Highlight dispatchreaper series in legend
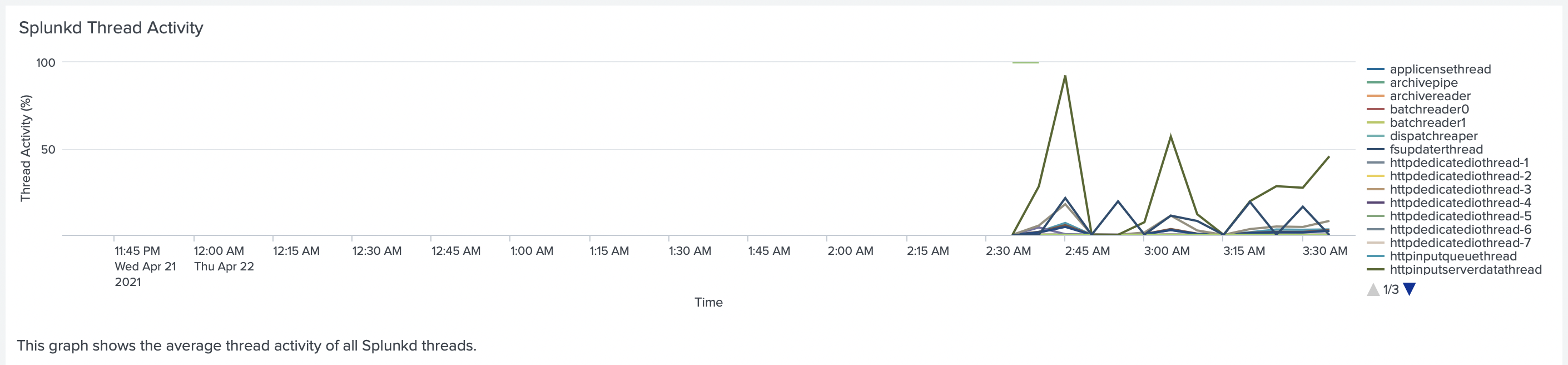The height and width of the screenshot is (365, 1568). click(x=1433, y=136)
